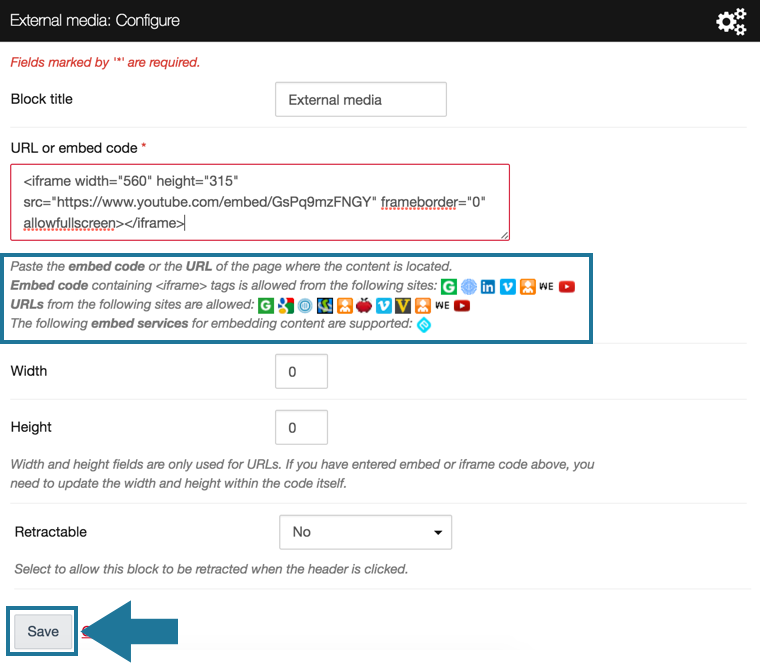The image size is (763, 663).
Task: Select the Height input field
Action: click(x=301, y=427)
